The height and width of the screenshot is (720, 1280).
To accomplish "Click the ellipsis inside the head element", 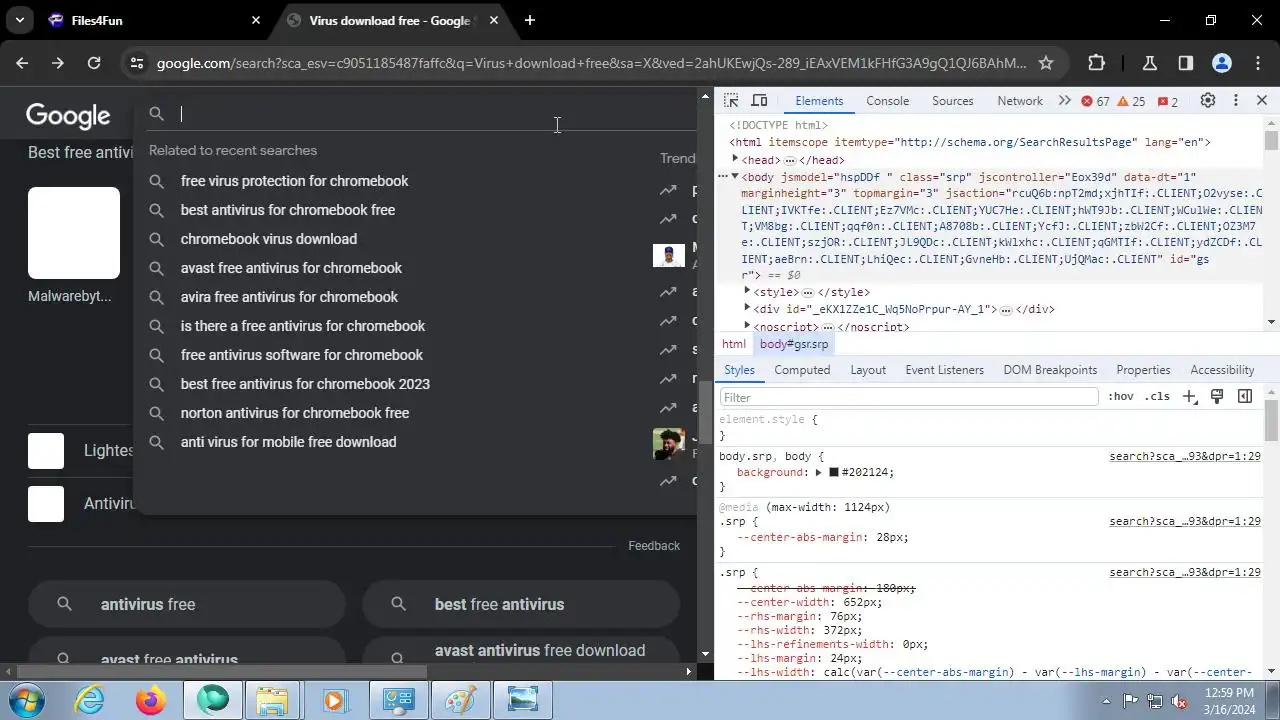I will point(790,160).
